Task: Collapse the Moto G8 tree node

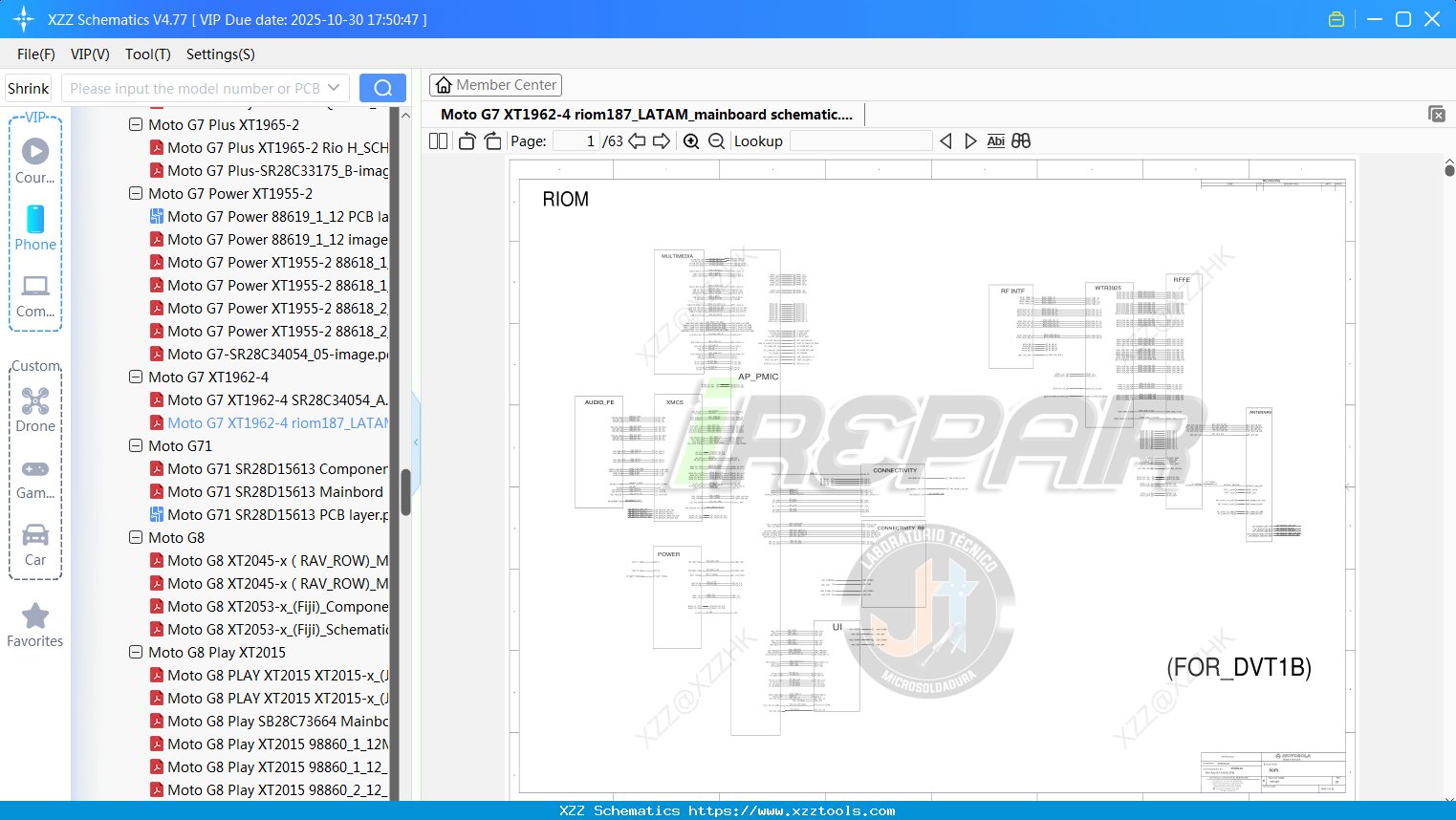Action: point(135,537)
